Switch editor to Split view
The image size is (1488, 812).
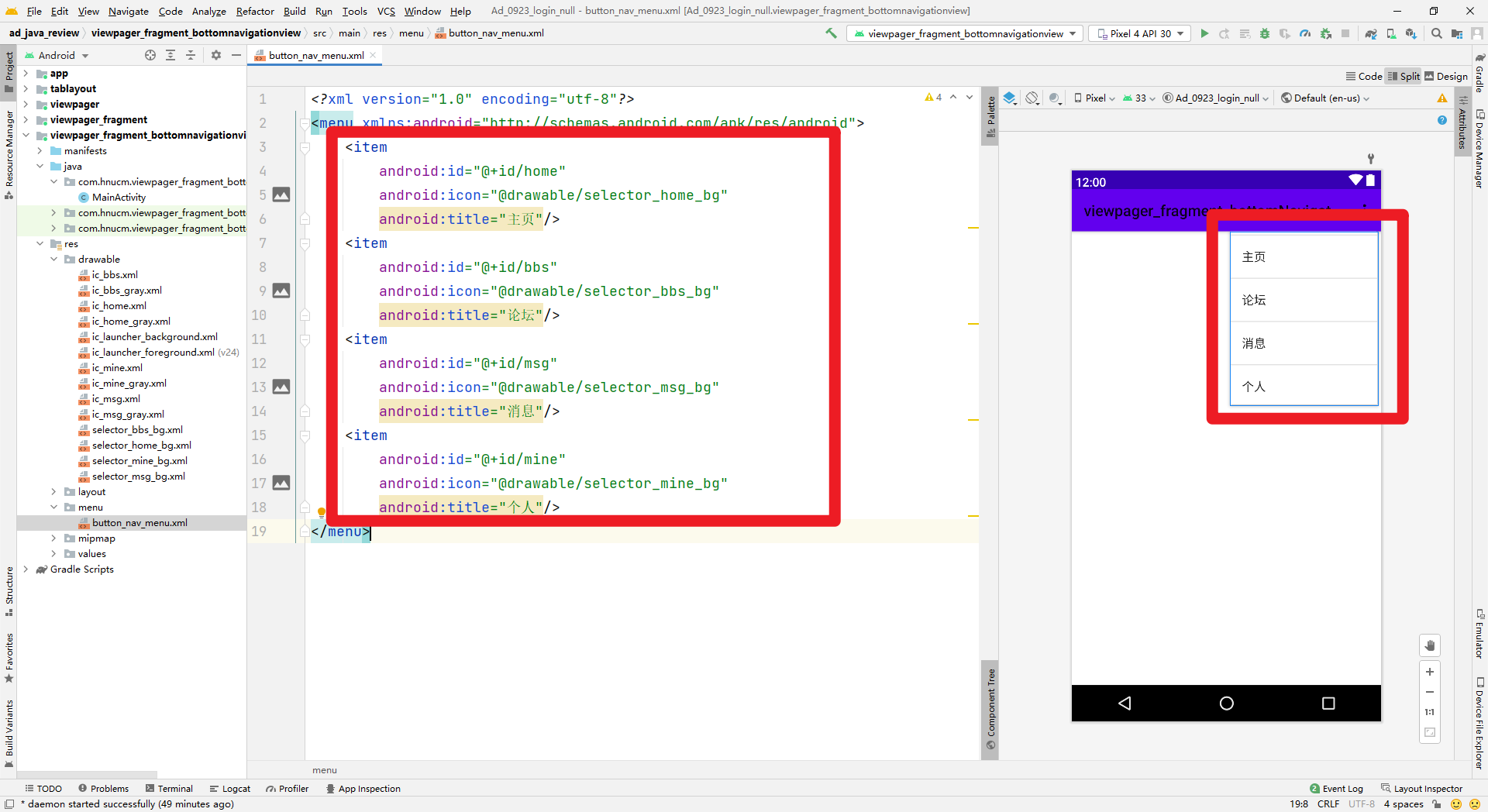pyautogui.click(x=1404, y=76)
